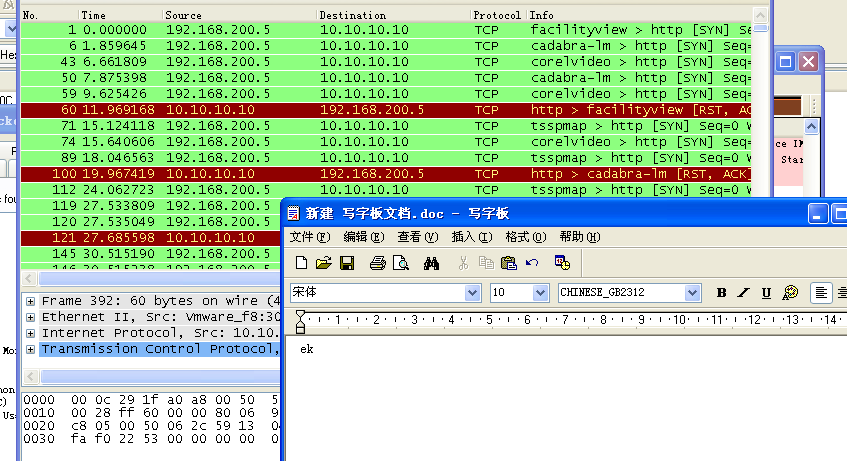Click hex dump row 0020

coord(151,426)
